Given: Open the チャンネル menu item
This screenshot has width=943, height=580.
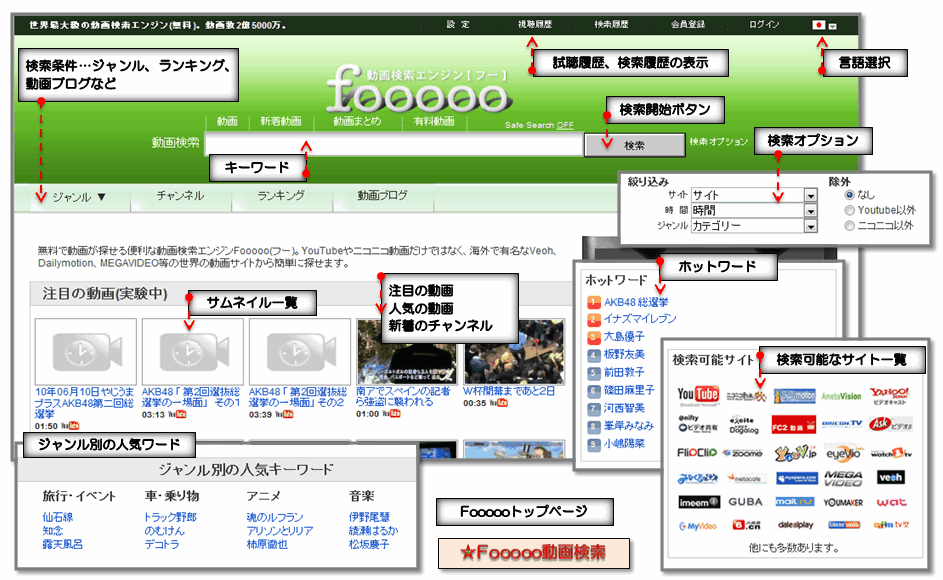Looking at the screenshot, I should [x=180, y=196].
